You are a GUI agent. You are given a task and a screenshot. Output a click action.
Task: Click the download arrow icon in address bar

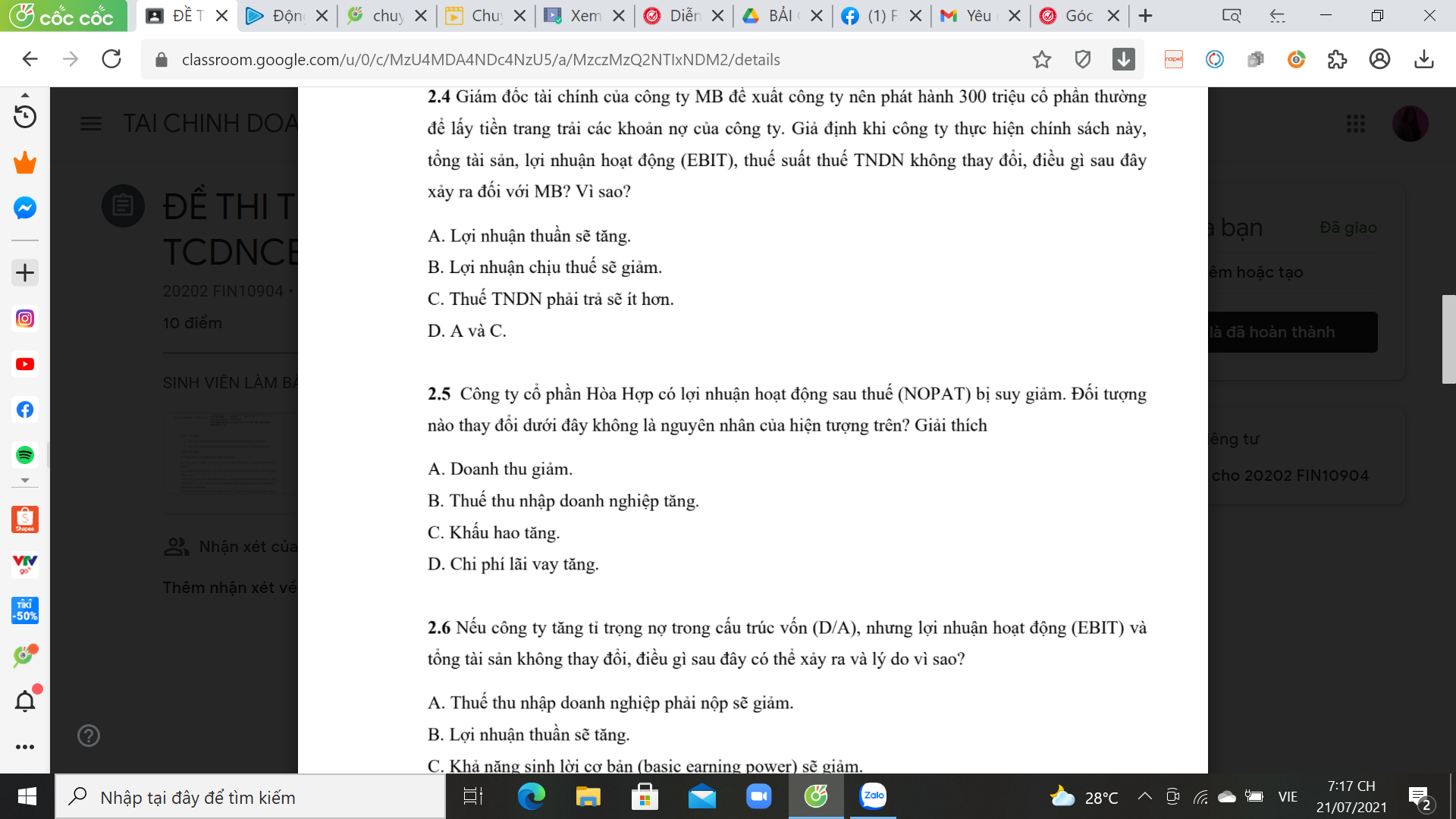(1124, 59)
